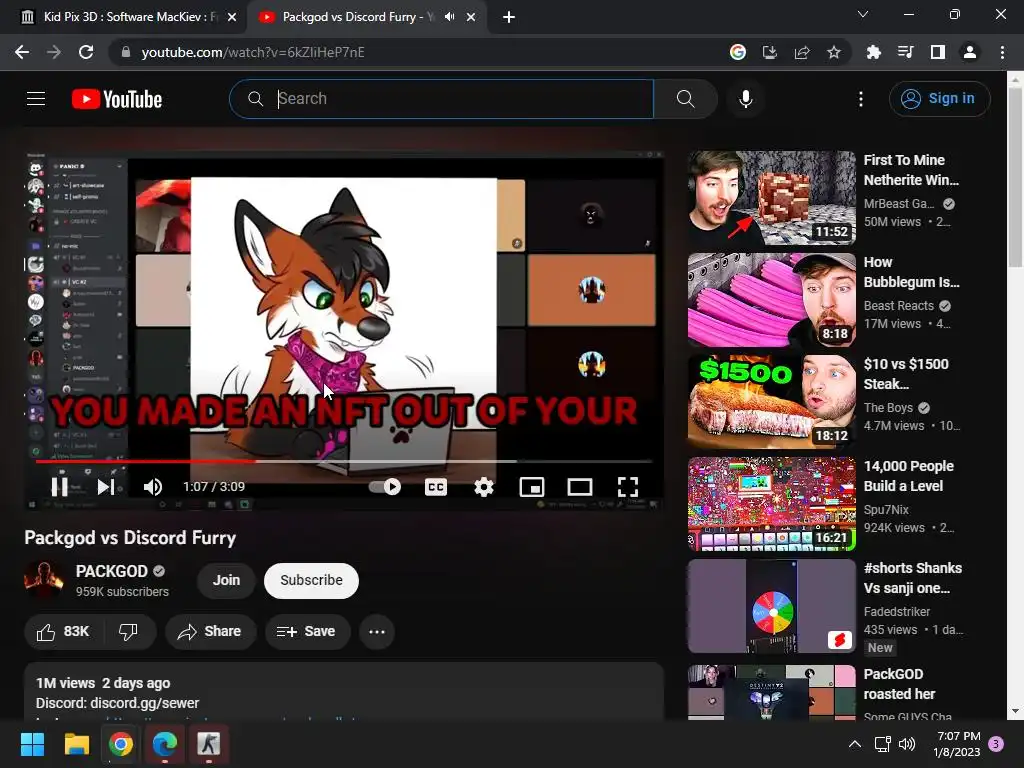
Task: Open the PACKGOD channel avatar
Action: 43,580
